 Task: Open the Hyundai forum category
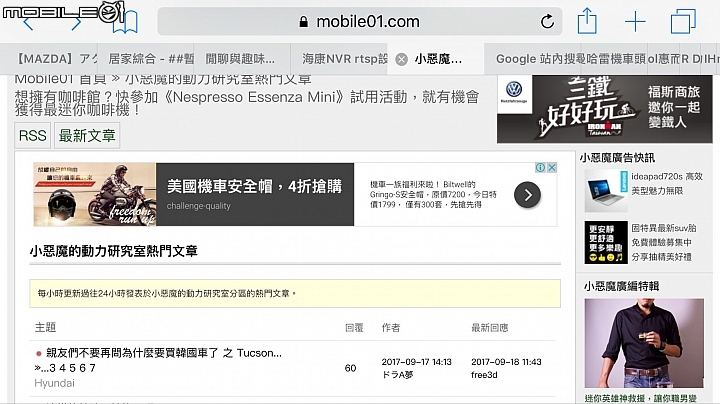(x=54, y=383)
